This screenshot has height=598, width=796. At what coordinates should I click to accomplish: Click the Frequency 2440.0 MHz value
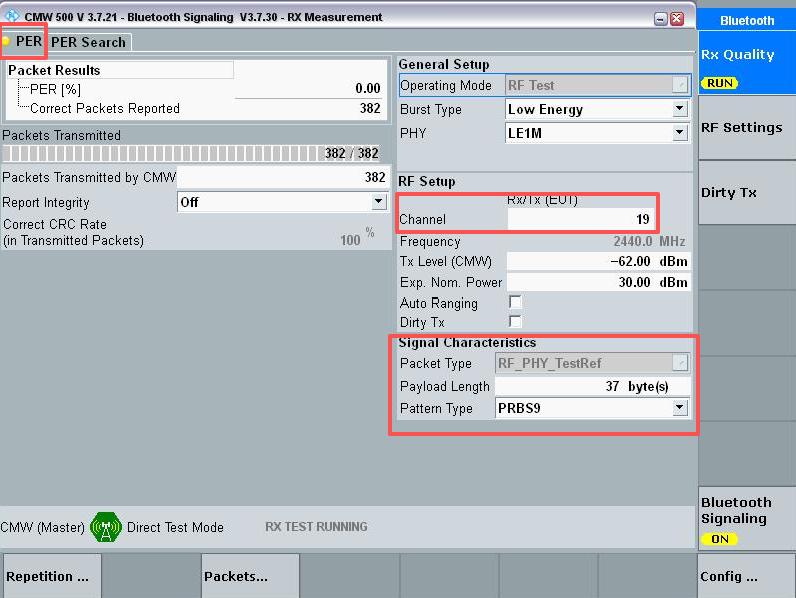(x=649, y=241)
